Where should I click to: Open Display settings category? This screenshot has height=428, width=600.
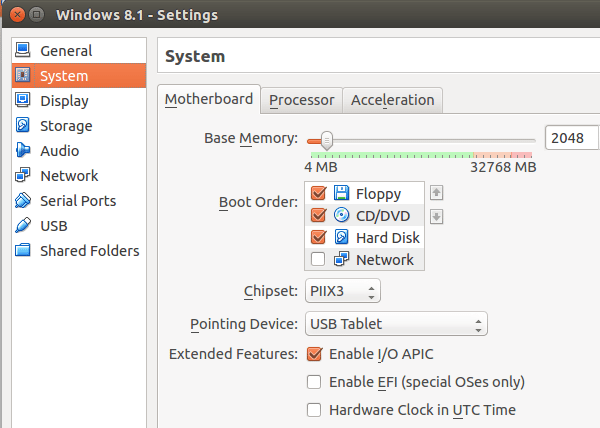point(79,101)
